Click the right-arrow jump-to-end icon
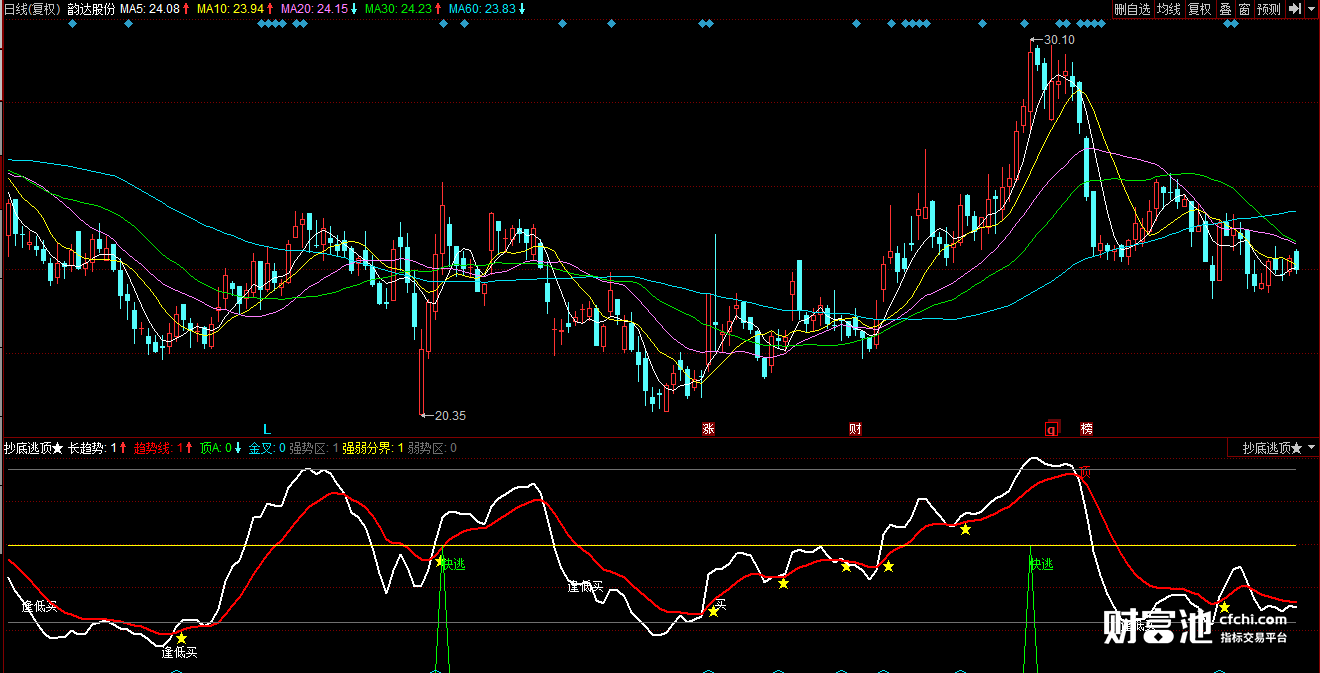1320x673 pixels. (1293, 9)
